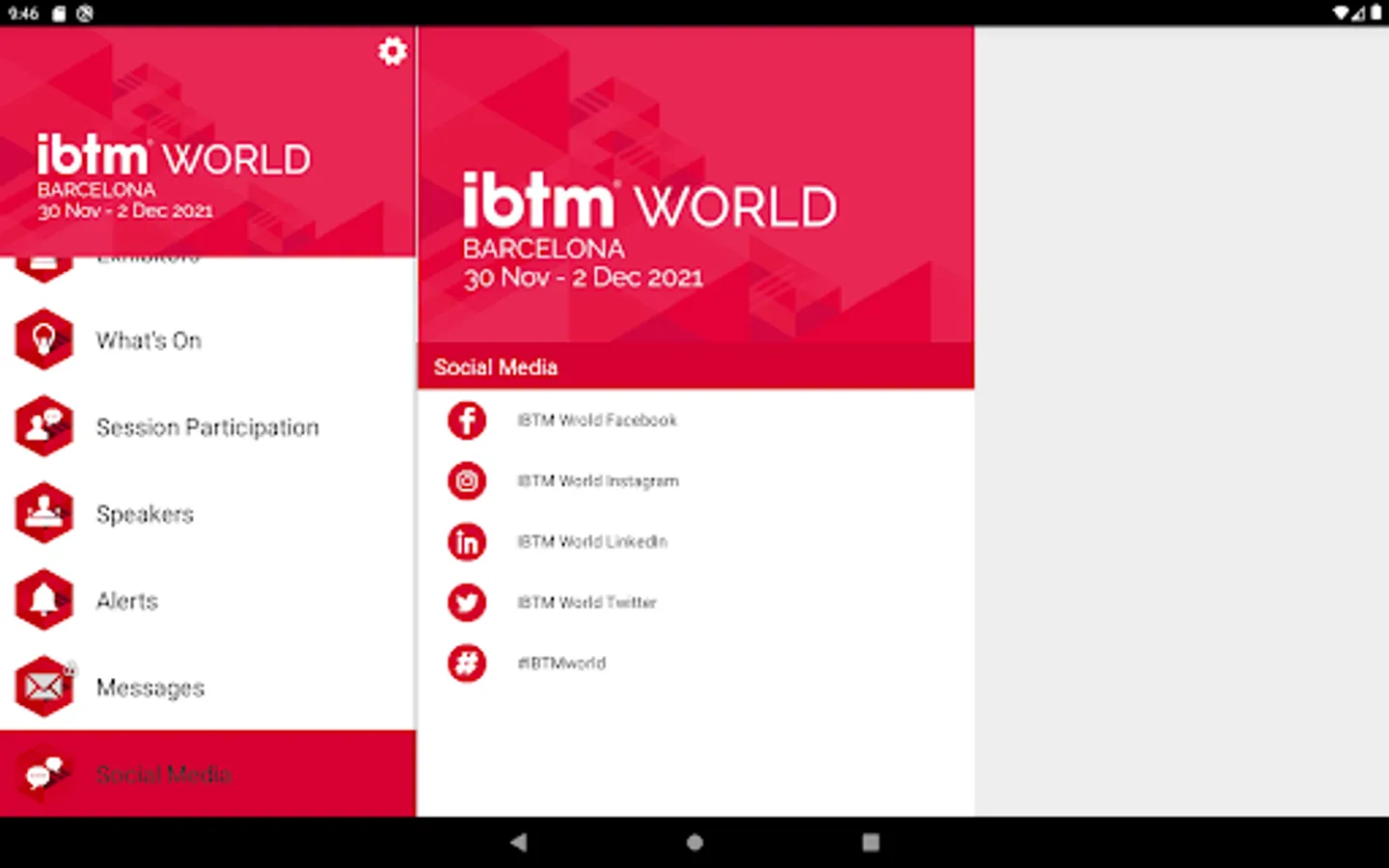The image size is (1389, 868).
Task: Click the hashtag icon
Action: (467, 664)
